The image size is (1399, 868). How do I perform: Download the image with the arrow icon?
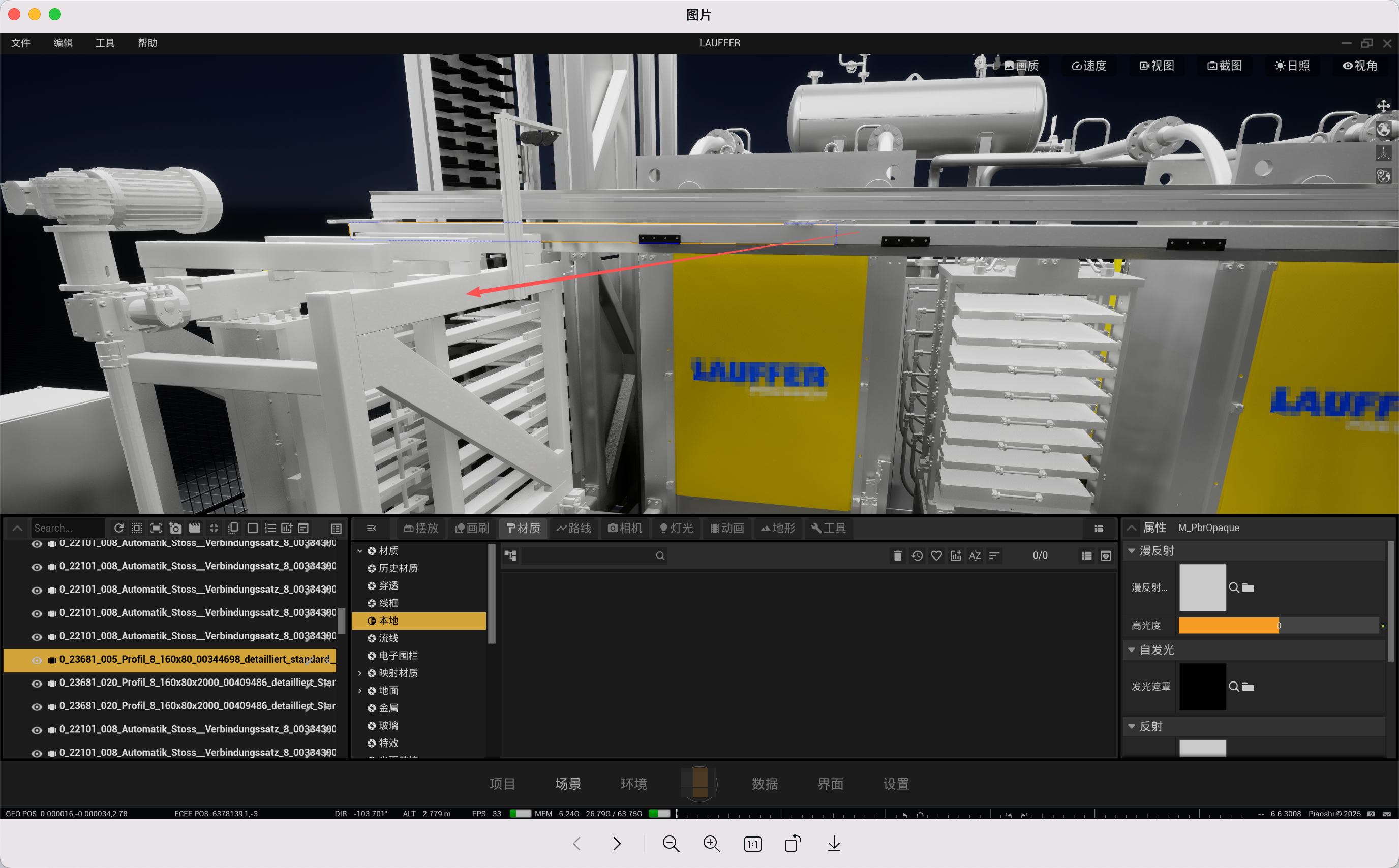(834, 843)
